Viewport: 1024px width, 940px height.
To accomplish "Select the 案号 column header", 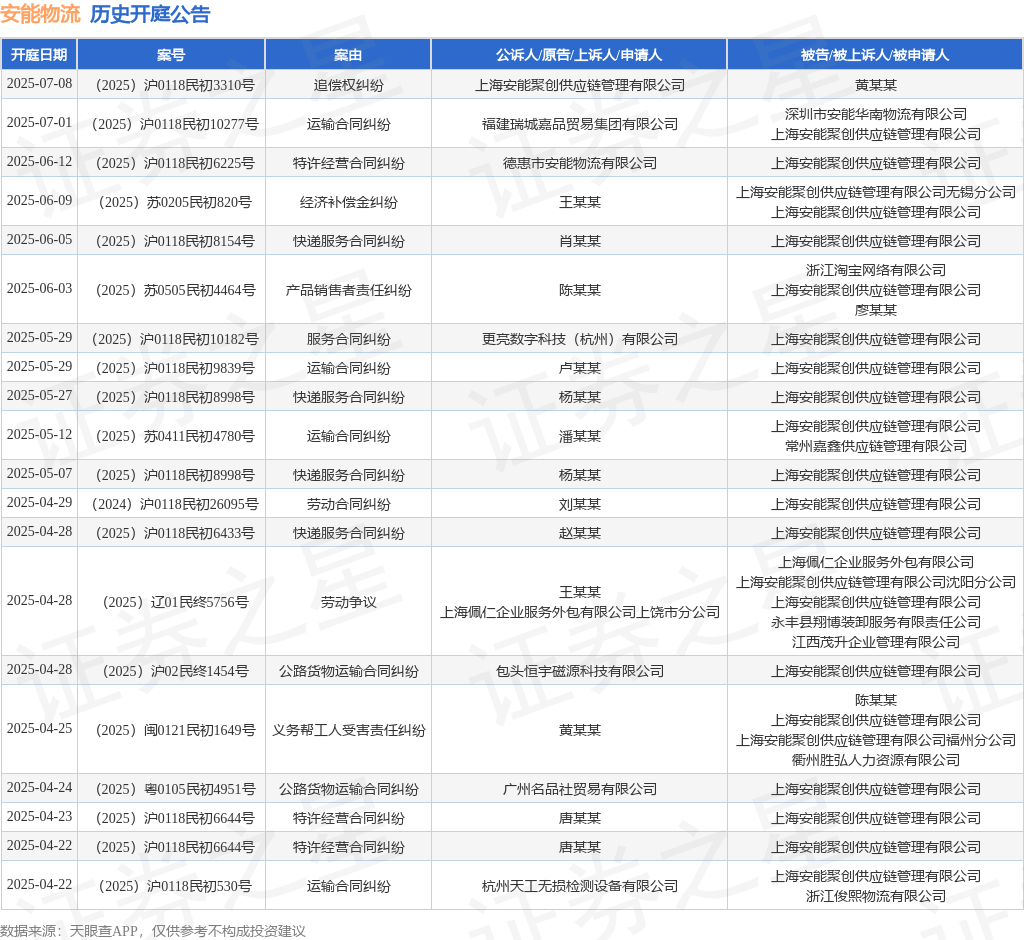I will coord(171,55).
